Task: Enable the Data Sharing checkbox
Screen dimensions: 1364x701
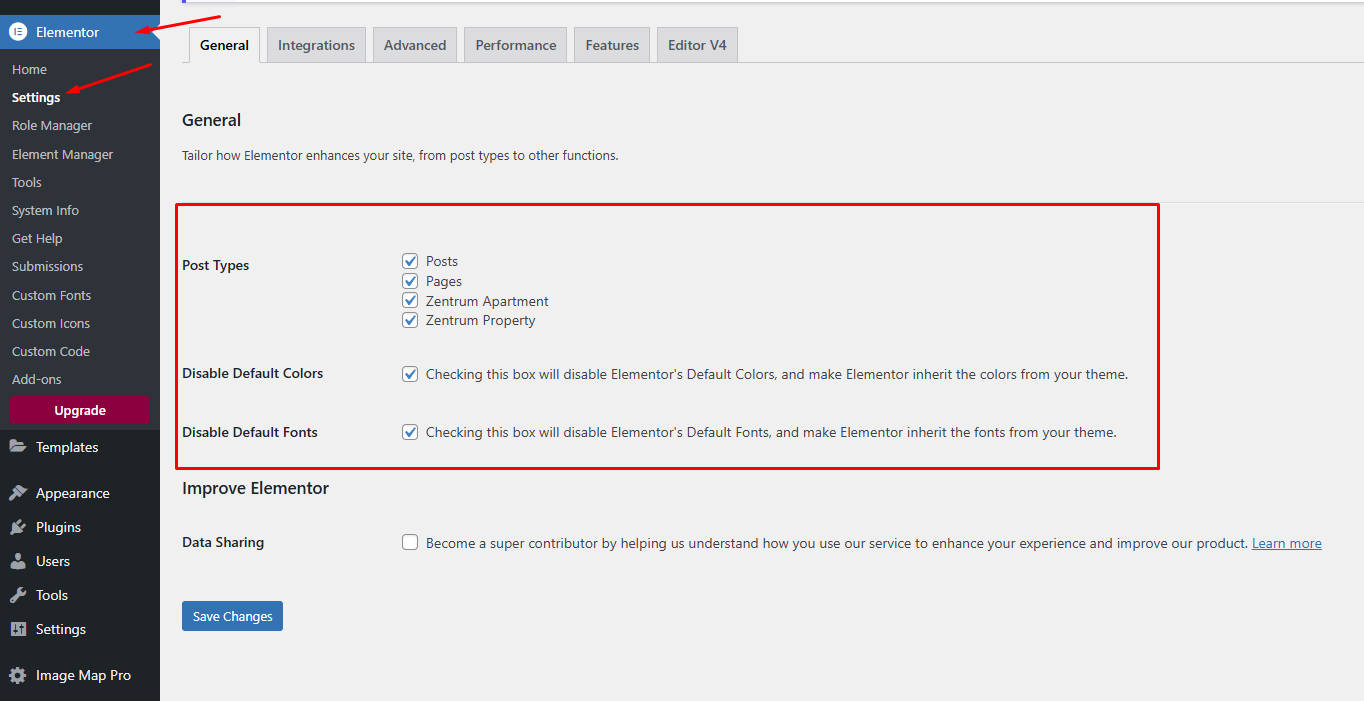Action: click(410, 542)
